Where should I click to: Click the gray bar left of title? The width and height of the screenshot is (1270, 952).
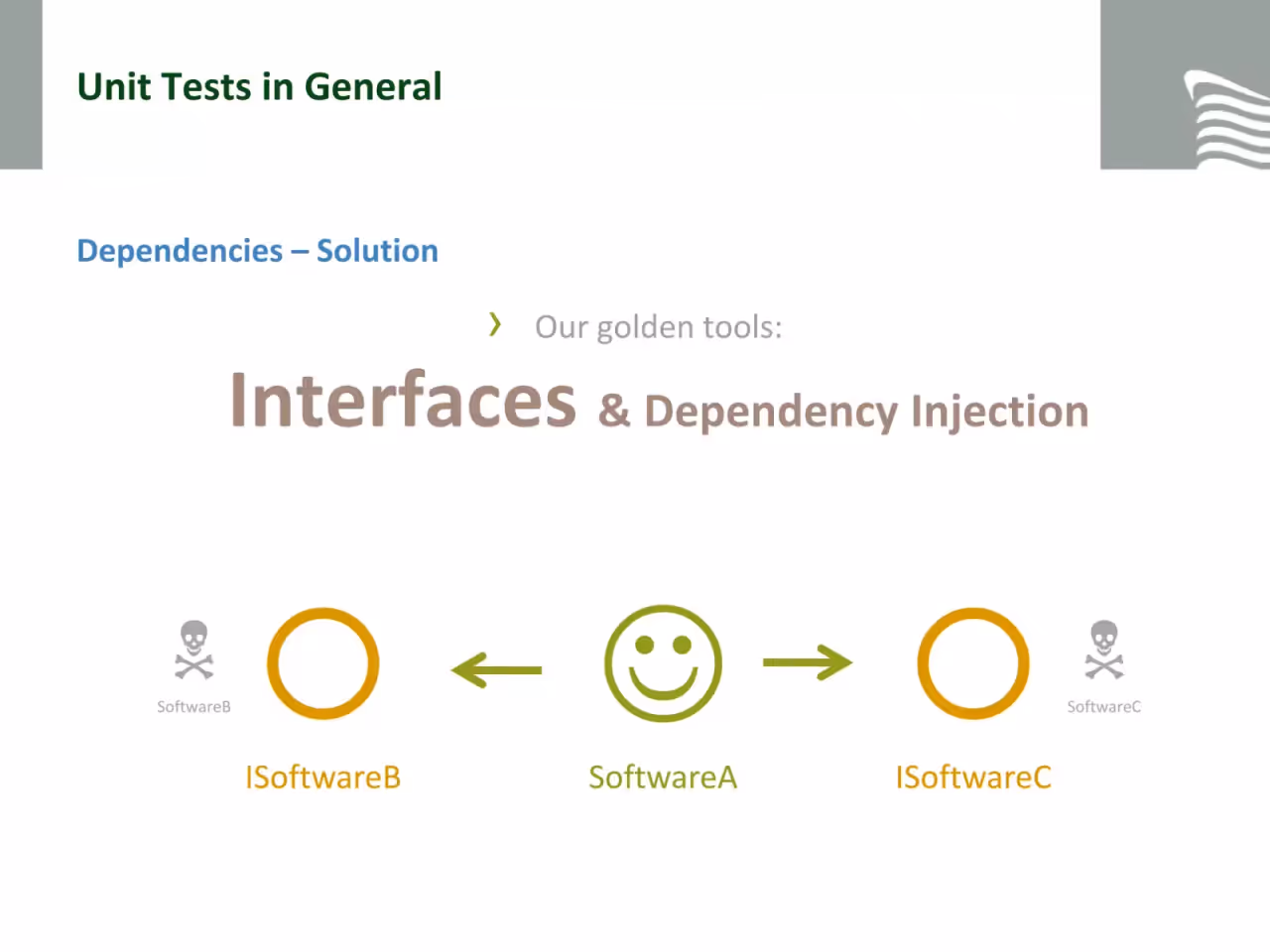point(21,84)
